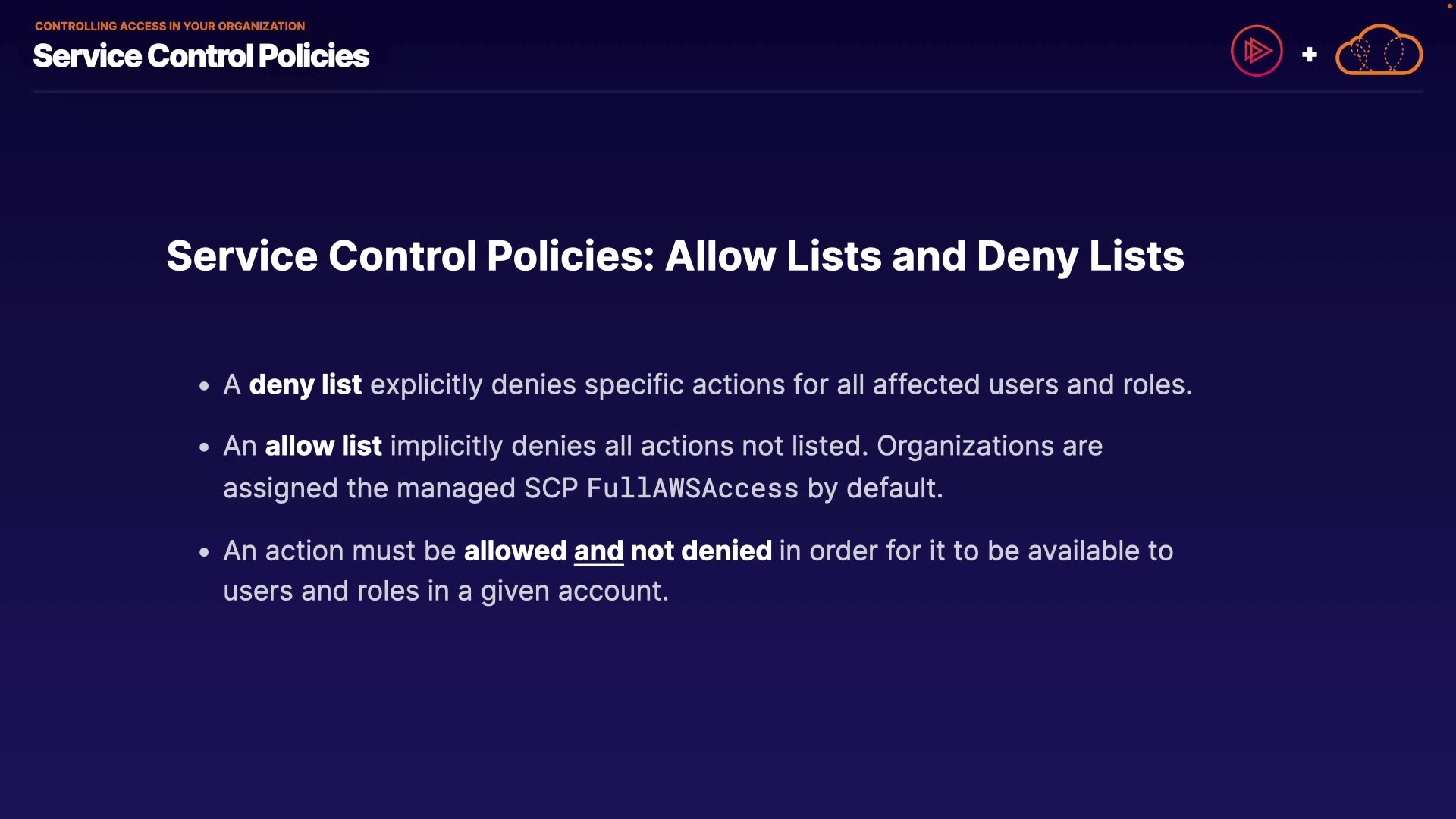1456x819 pixels.
Task: Click the bullet dot before the allow list line
Action: tap(204, 447)
